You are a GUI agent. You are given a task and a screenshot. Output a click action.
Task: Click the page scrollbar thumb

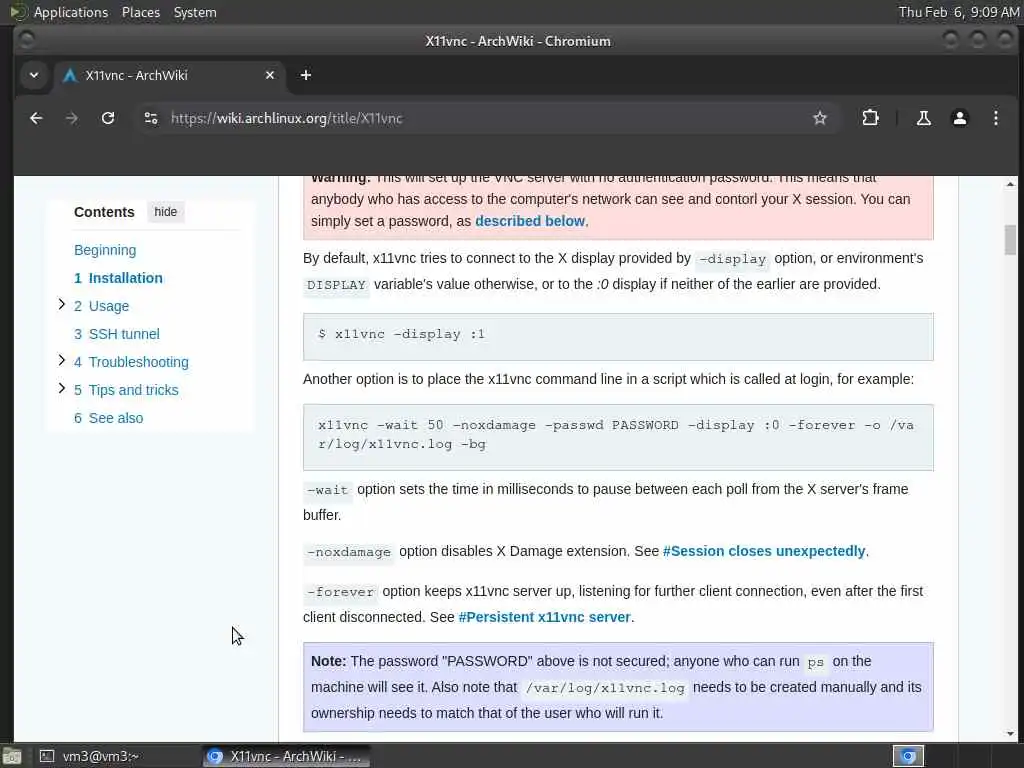pos(1010,240)
